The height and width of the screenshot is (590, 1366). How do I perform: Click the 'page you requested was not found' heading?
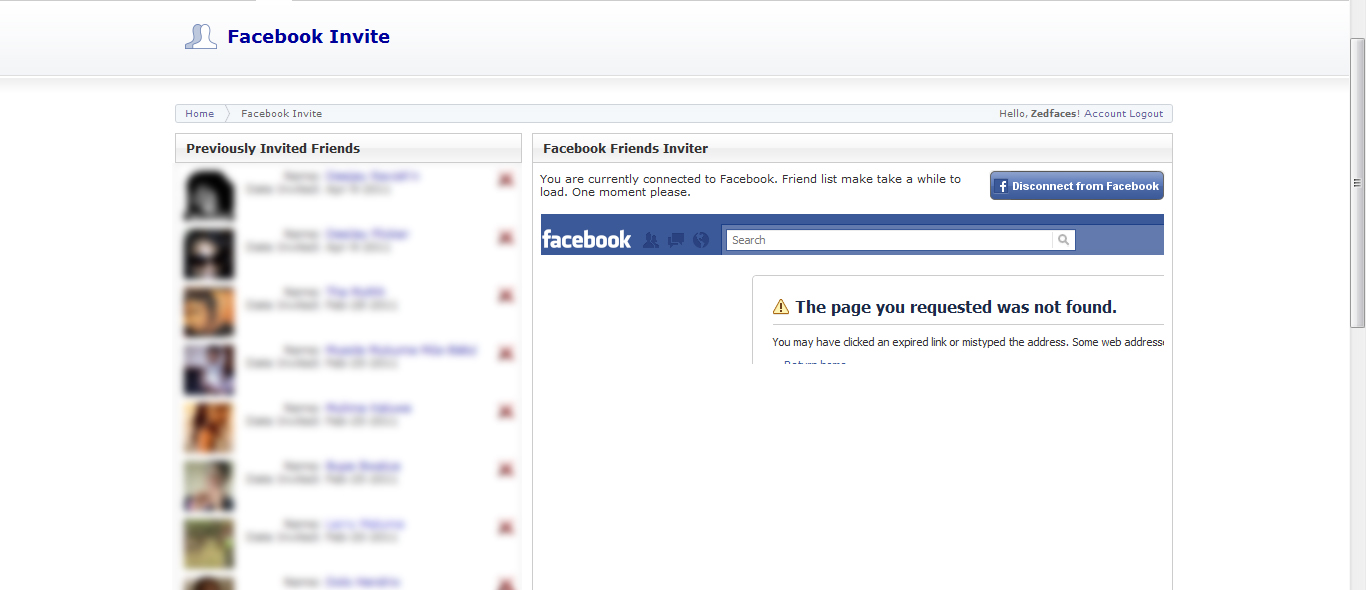[956, 307]
